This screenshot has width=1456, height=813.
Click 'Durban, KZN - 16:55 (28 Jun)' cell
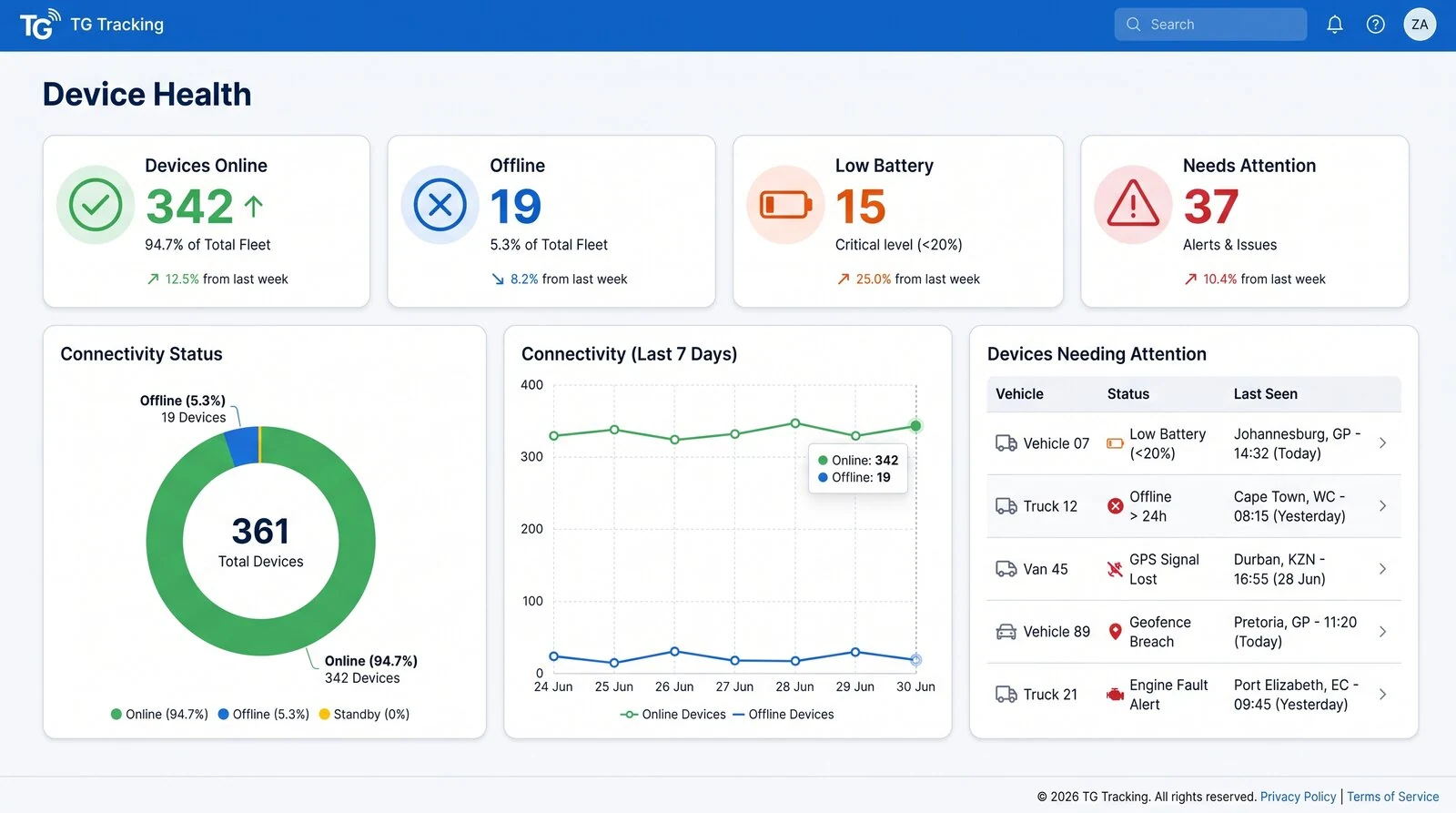1279,569
